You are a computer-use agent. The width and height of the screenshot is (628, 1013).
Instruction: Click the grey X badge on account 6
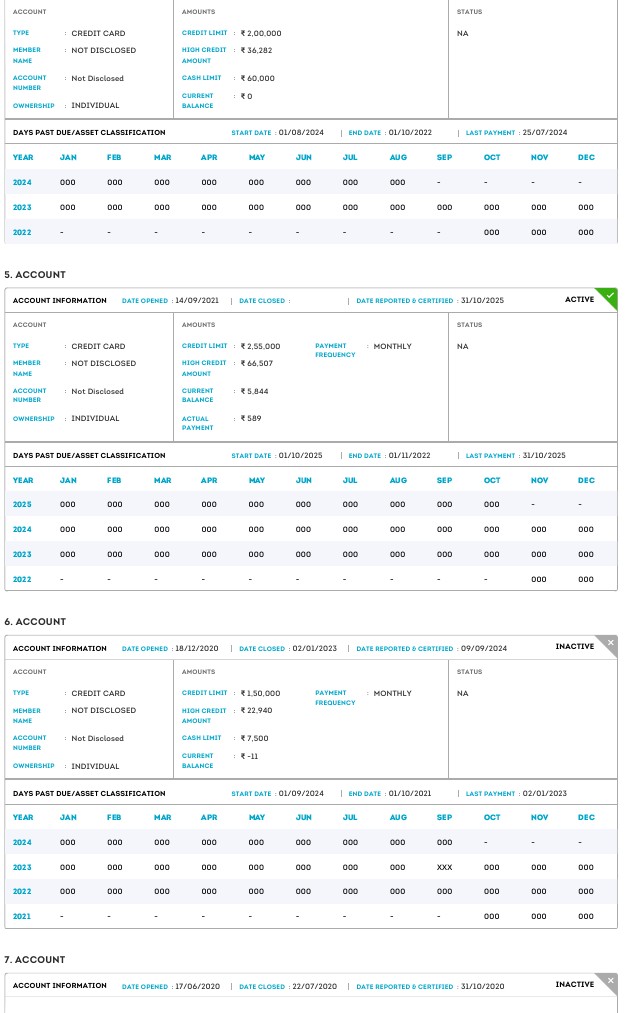(x=610, y=643)
